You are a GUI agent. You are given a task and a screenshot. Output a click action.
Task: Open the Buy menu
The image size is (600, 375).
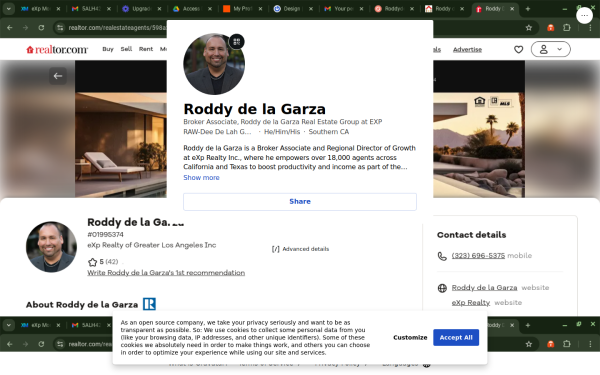pyautogui.click(x=108, y=49)
